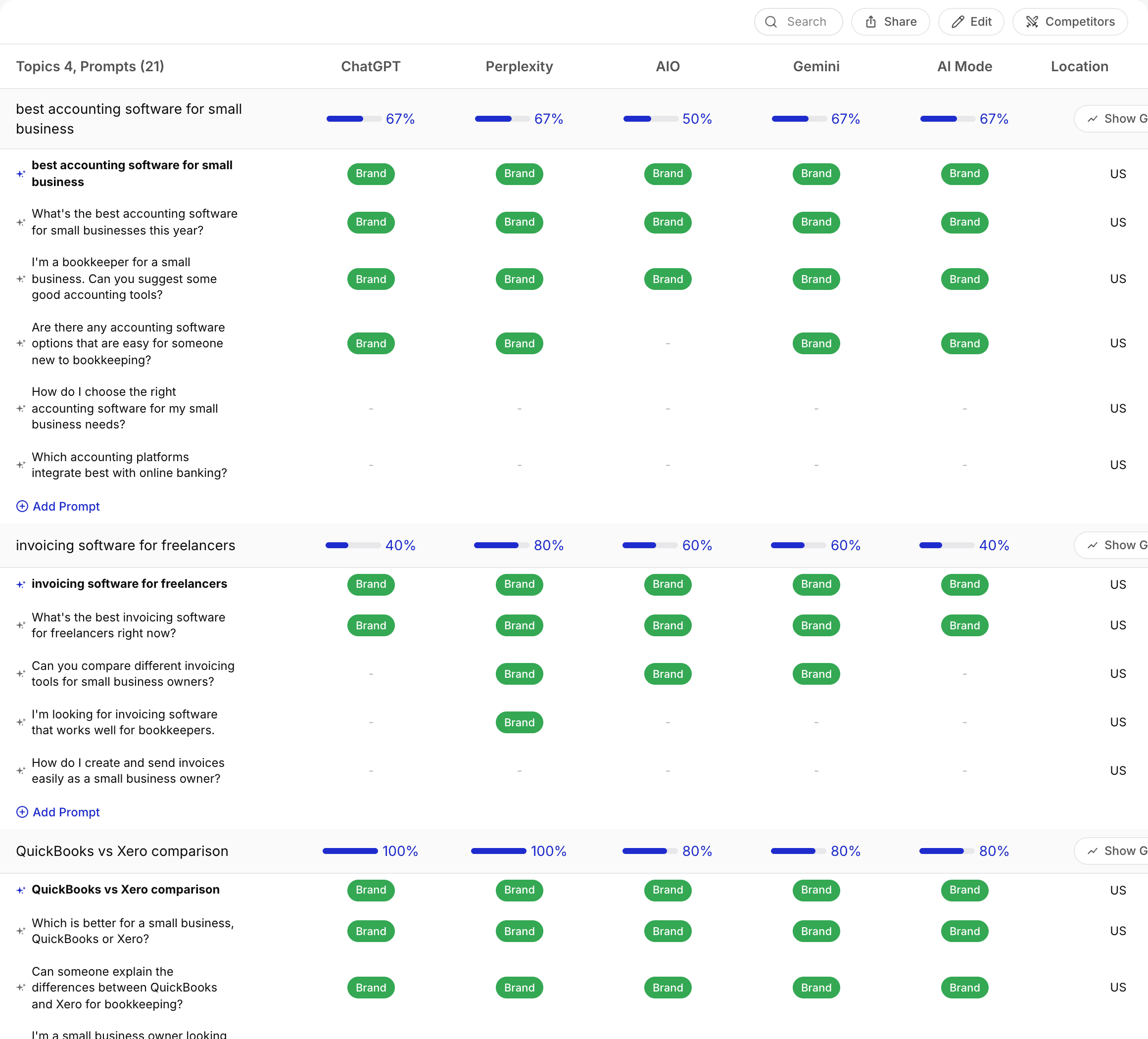
Task: Click the Gemini column header
Action: pos(816,67)
